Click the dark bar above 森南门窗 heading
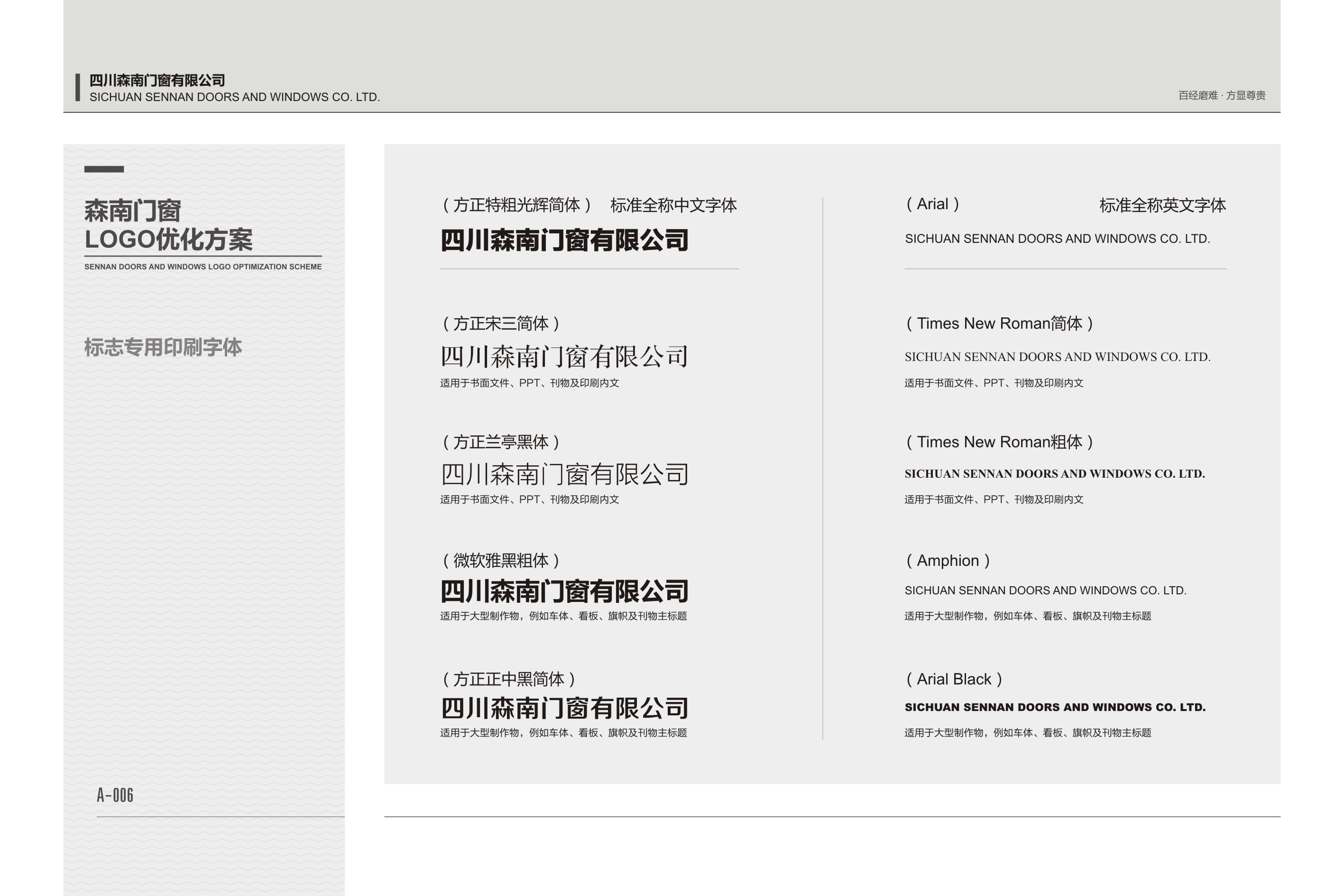This screenshot has height=896, width=1344. pos(104,169)
